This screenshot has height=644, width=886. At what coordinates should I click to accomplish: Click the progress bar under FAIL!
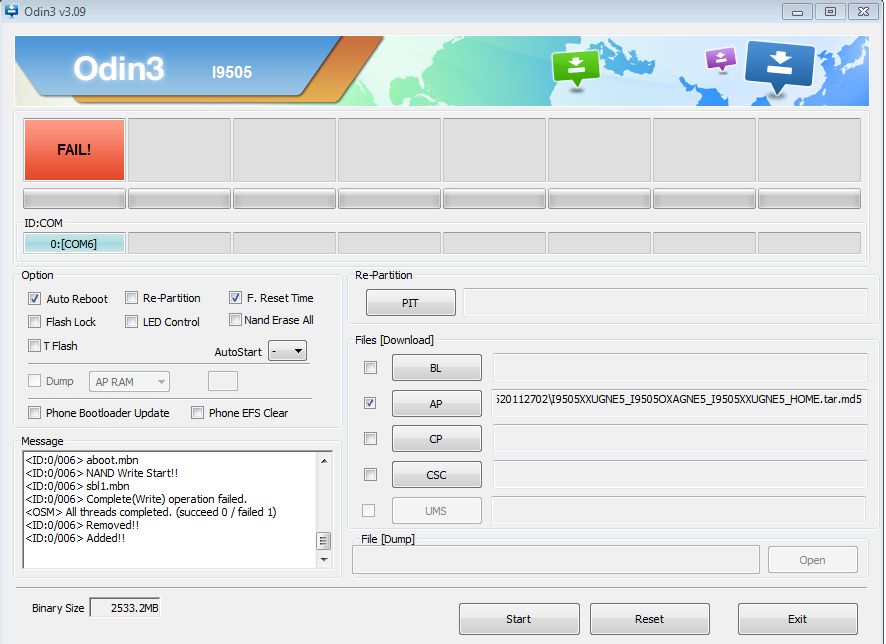click(x=74, y=198)
